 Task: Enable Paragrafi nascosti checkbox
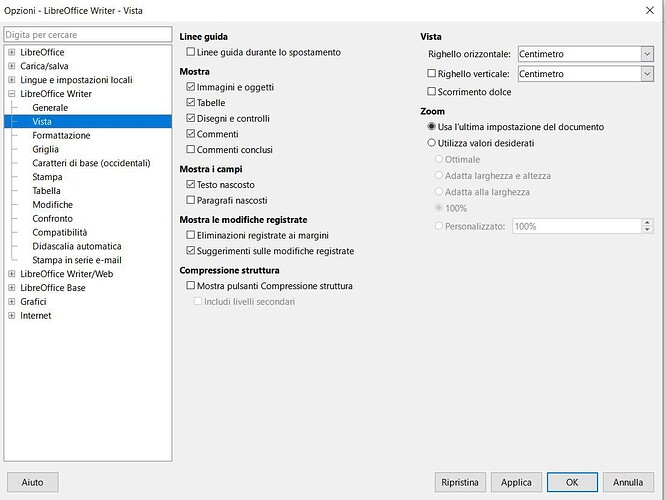pyautogui.click(x=191, y=200)
